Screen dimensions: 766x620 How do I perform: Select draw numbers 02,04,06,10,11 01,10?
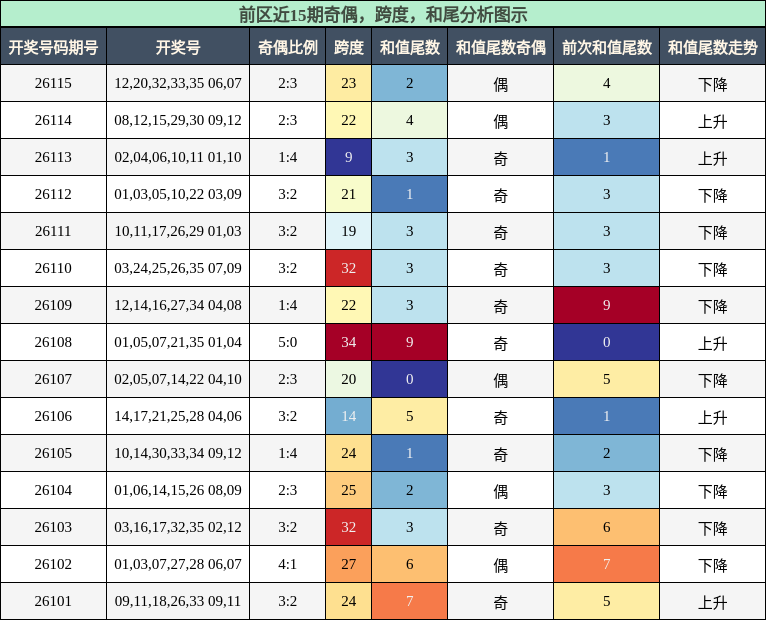[x=178, y=157]
